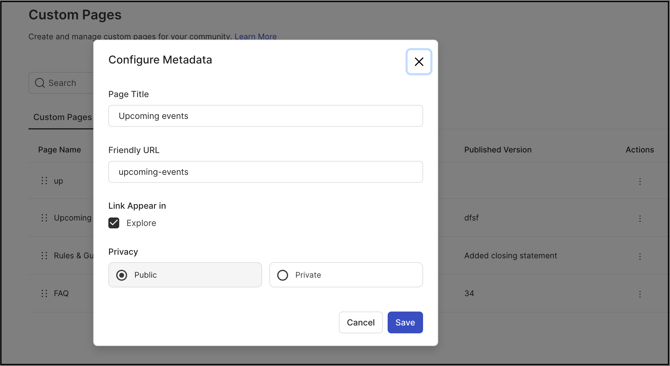Viewport: 670px width, 366px height.
Task: Click the FAQ row's drag handle icon
Action: pyautogui.click(x=44, y=293)
